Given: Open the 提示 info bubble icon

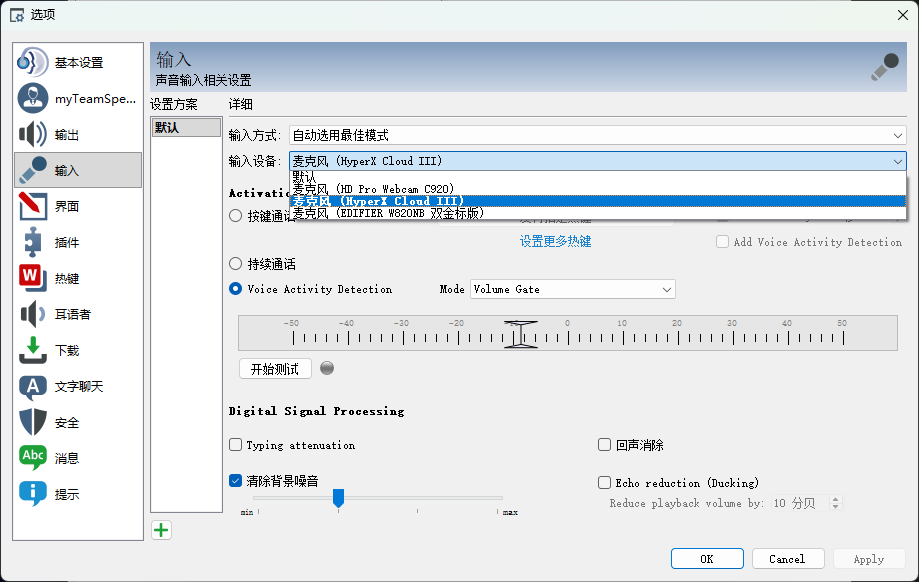Looking at the screenshot, I should [33, 494].
